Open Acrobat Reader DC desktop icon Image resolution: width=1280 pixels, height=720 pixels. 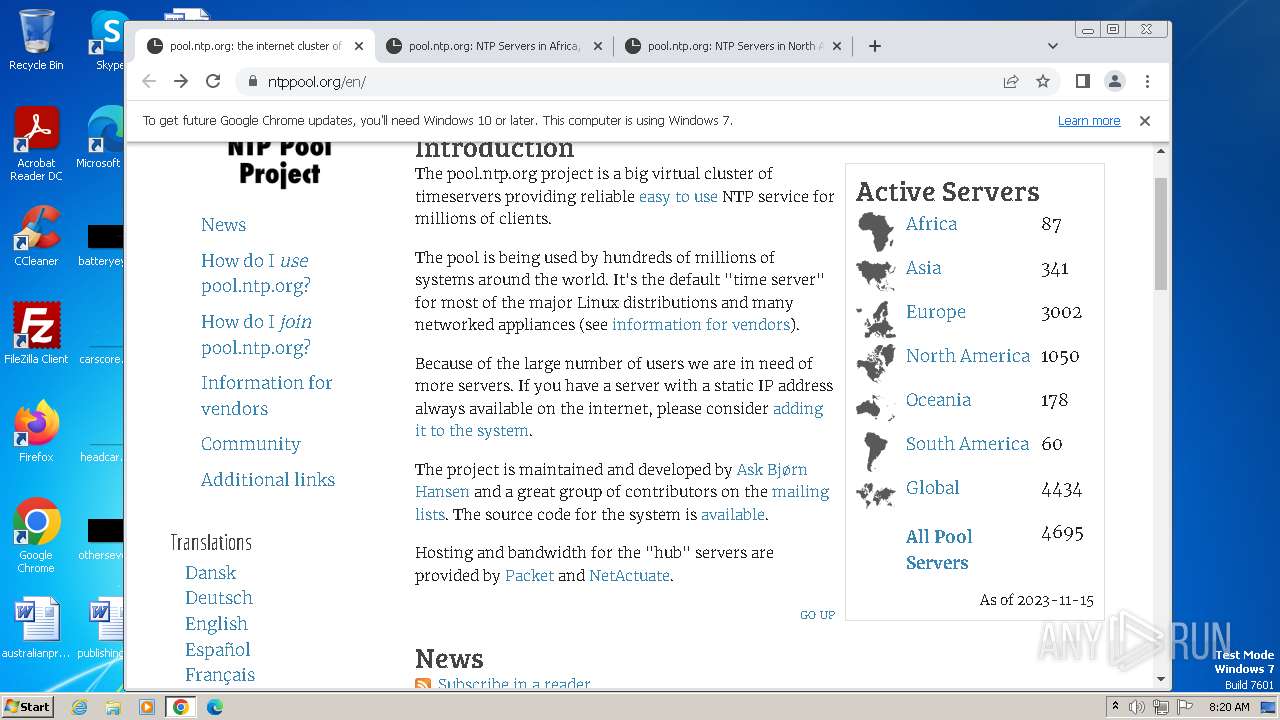coord(36,144)
